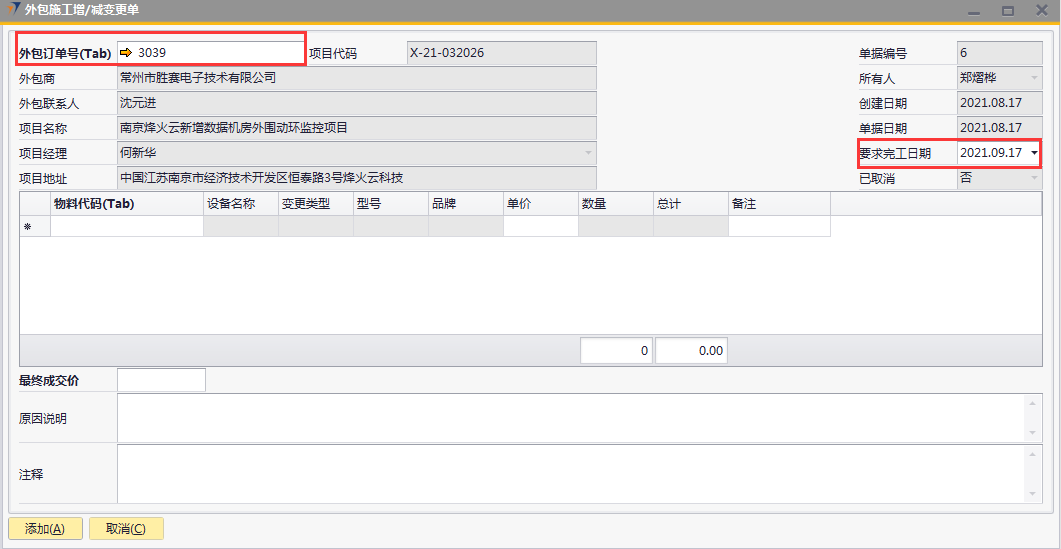Image resolution: width=1061 pixels, height=549 pixels.
Task: Click the scroll-up arrow in 原因说明 box
Action: coord(1032,403)
